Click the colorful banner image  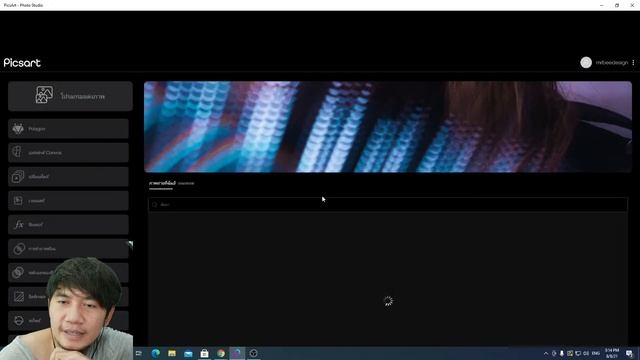point(388,127)
